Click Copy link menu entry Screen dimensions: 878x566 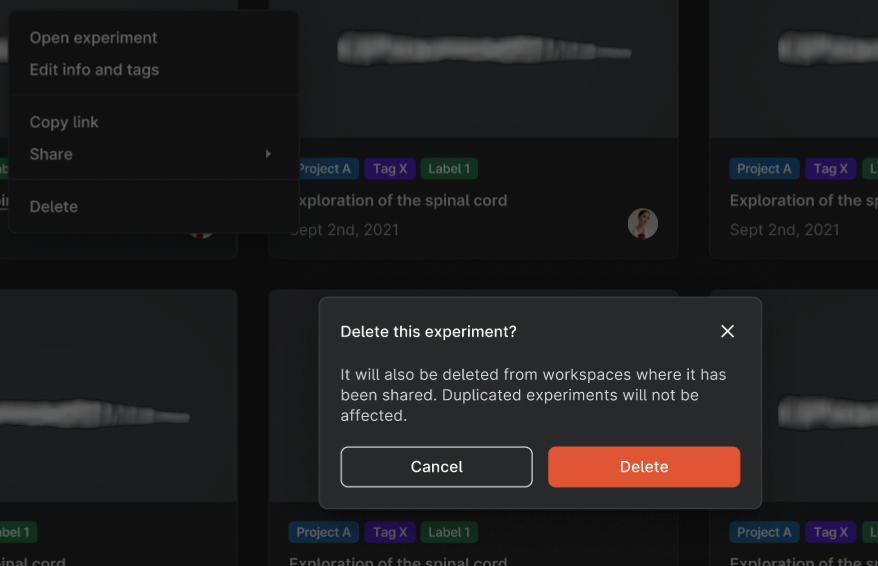pos(64,122)
